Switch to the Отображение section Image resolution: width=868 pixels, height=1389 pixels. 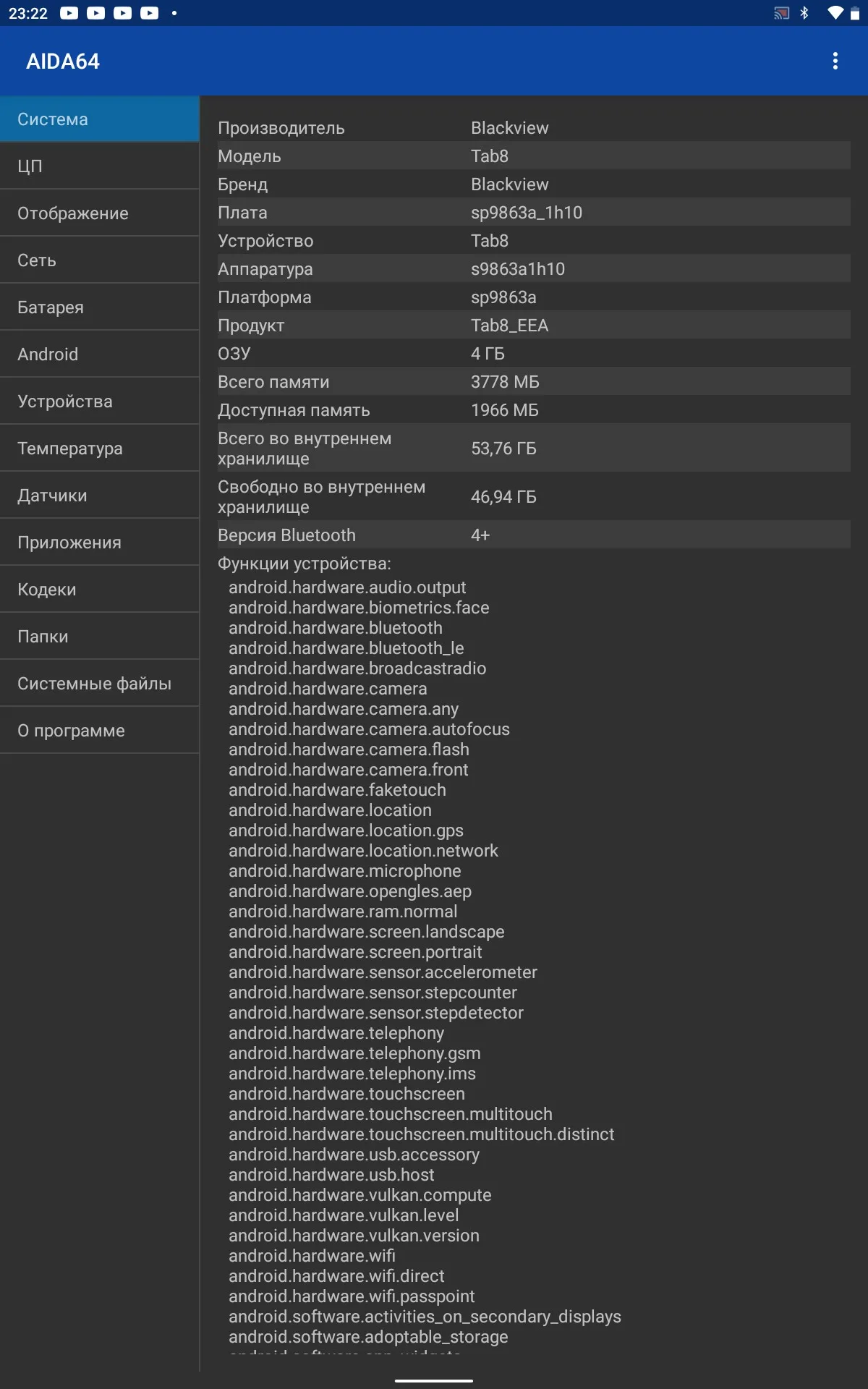100,213
